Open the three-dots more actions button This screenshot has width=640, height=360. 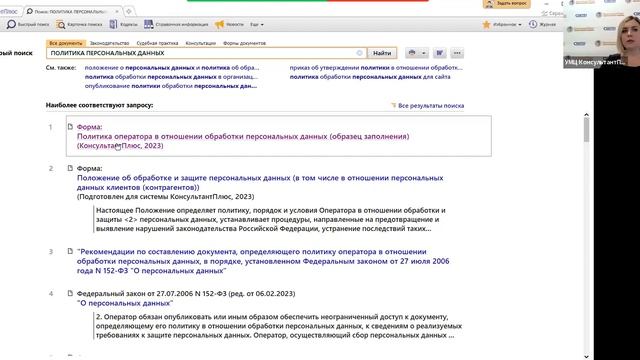coord(457,53)
